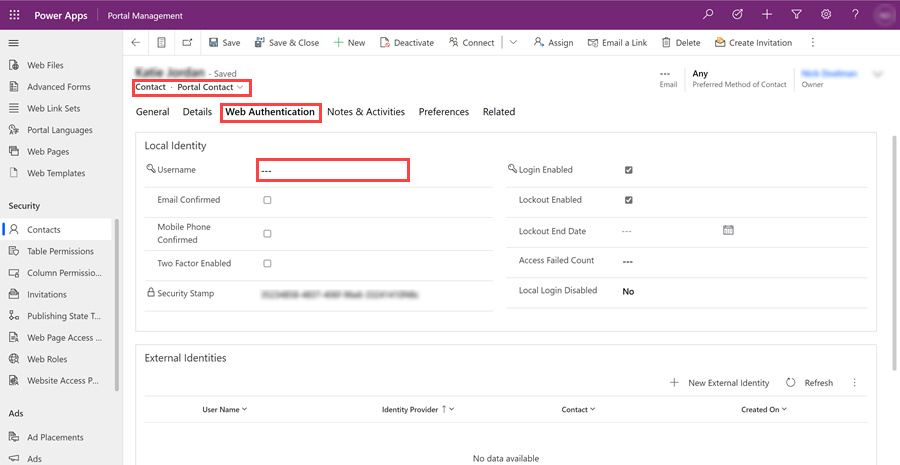Open Identity Provider column dropdown
The height and width of the screenshot is (465, 900).
pos(452,409)
